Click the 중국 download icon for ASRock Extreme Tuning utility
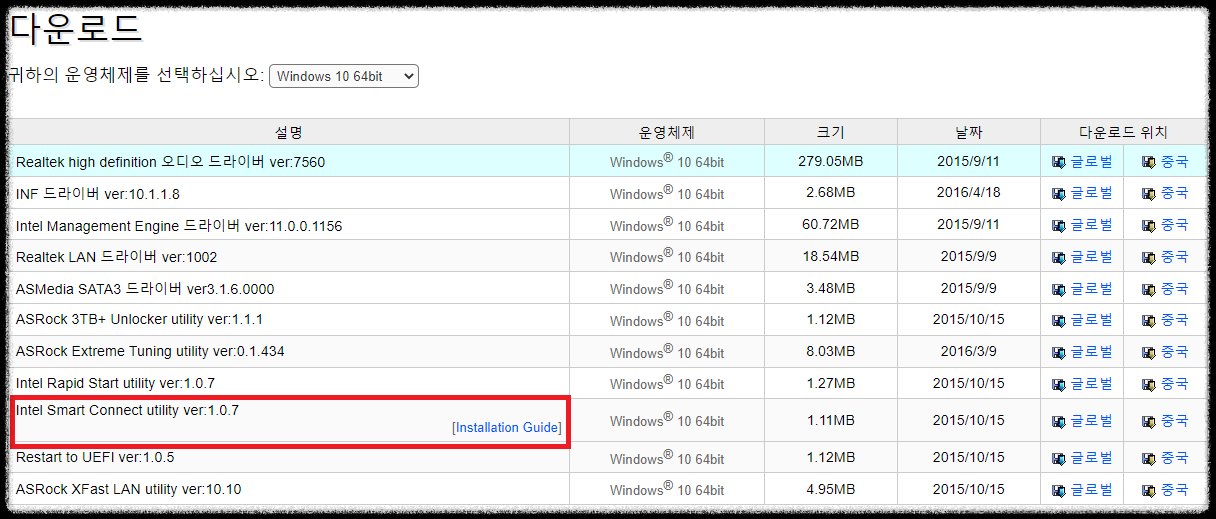 click(1149, 352)
